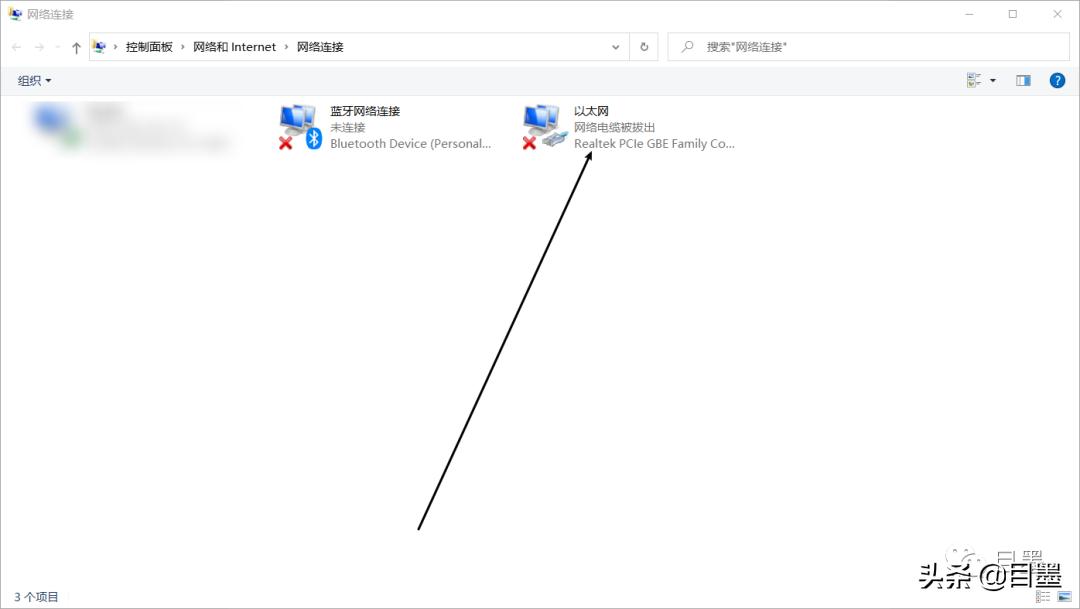The width and height of the screenshot is (1080, 609).
Task: Open 网络和 Internet from the breadcrumb
Action: [x=234, y=46]
